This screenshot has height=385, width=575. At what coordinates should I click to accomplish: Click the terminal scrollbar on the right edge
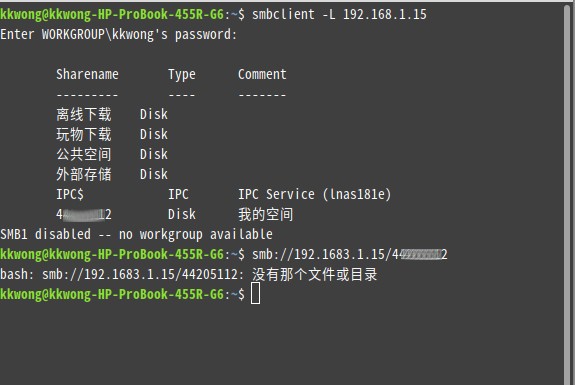pos(569,194)
